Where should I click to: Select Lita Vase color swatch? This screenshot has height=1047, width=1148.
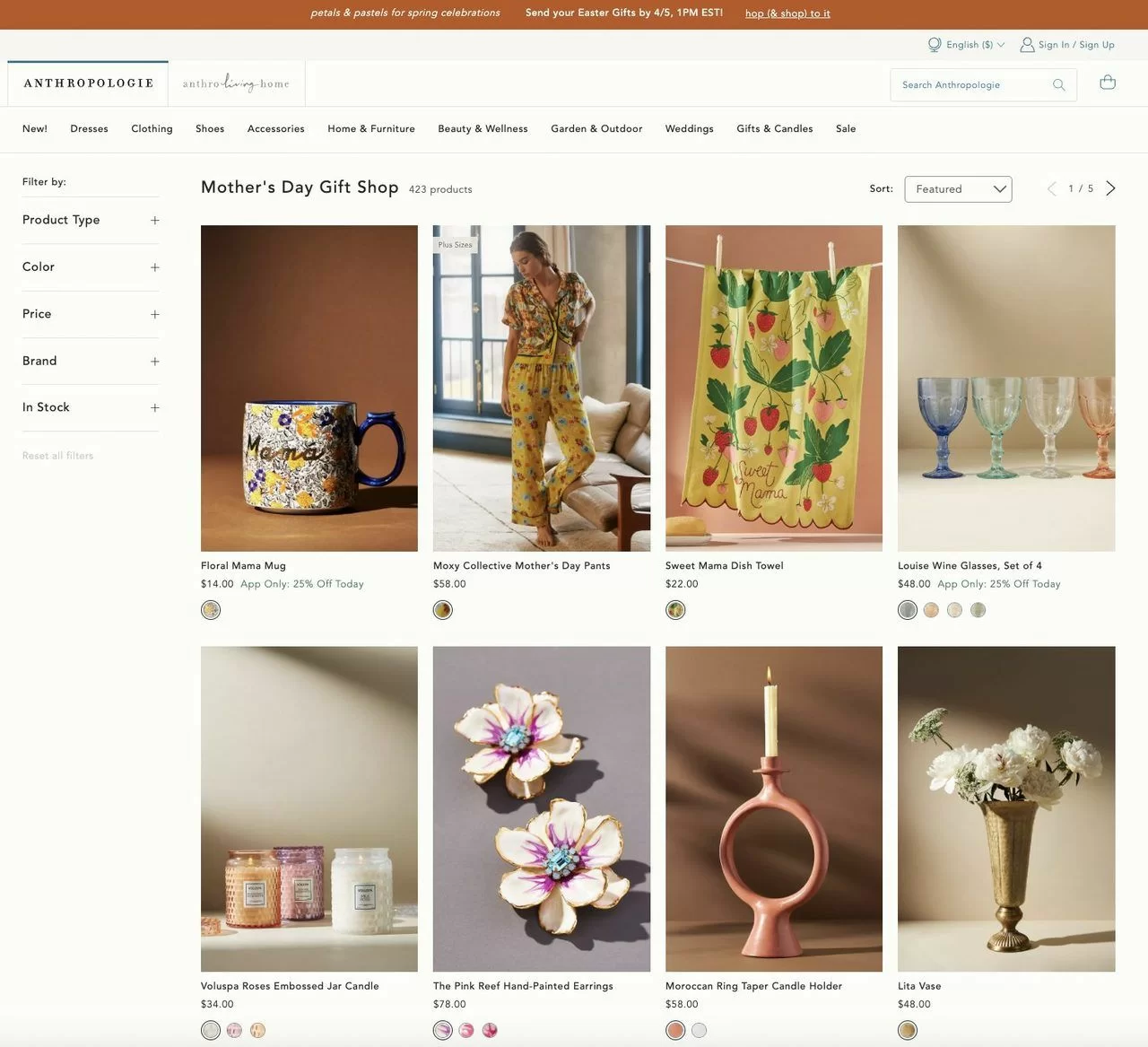tap(908, 1030)
